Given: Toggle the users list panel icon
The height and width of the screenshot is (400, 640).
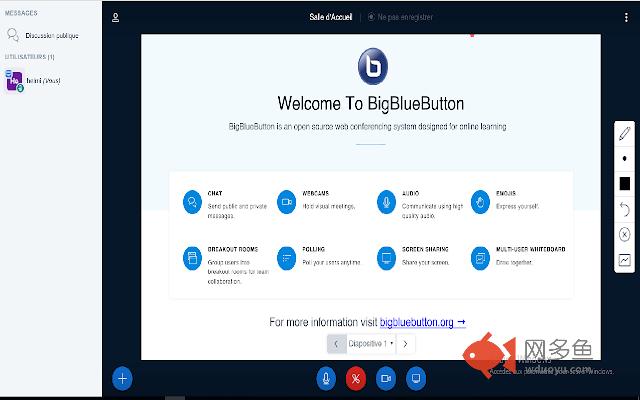Looking at the screenshot, I should [x=116, y=18].
